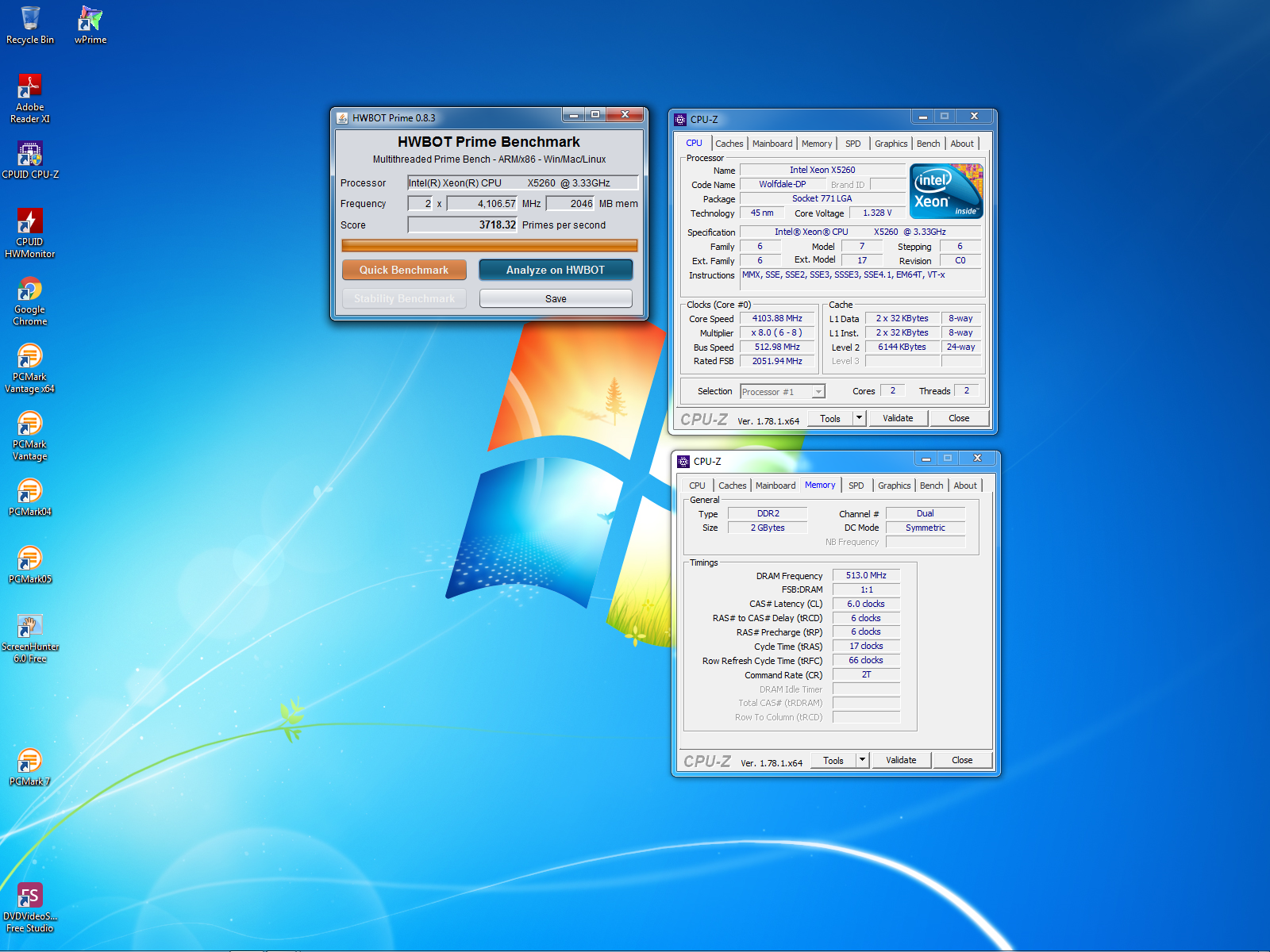Select the CPUID CPU-Z desktop shortcut
The image size is (1270, 952).
pyautogui.click(x=30, y=159)
